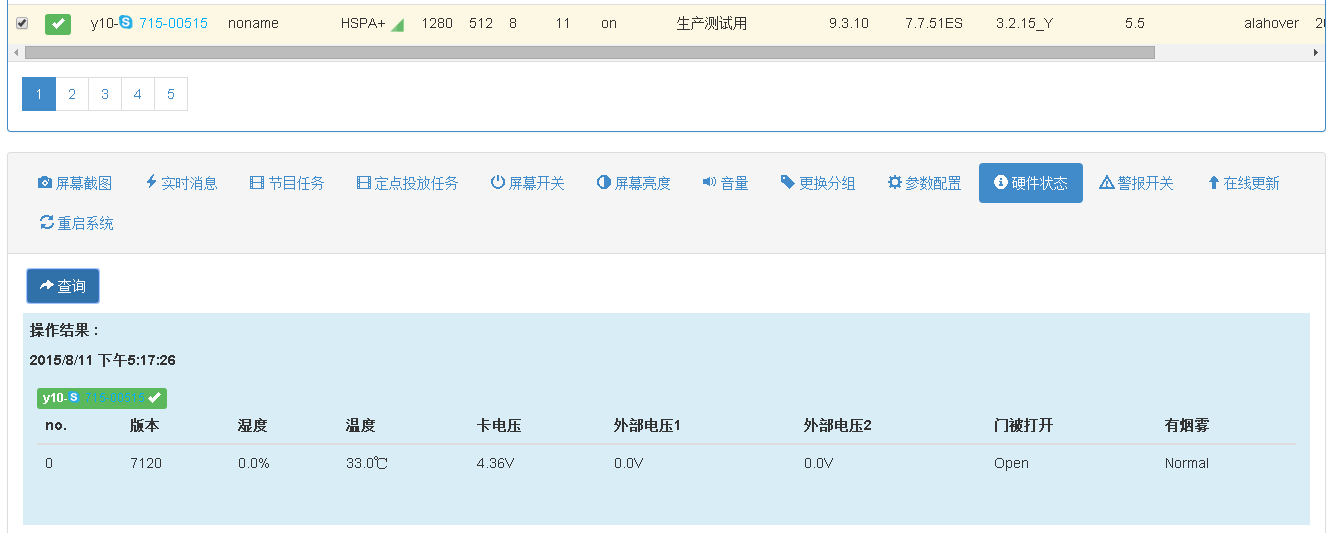1332x533 pixels.
Task: Open the 屏幕开关 tab
Action: tap(527, 183)
